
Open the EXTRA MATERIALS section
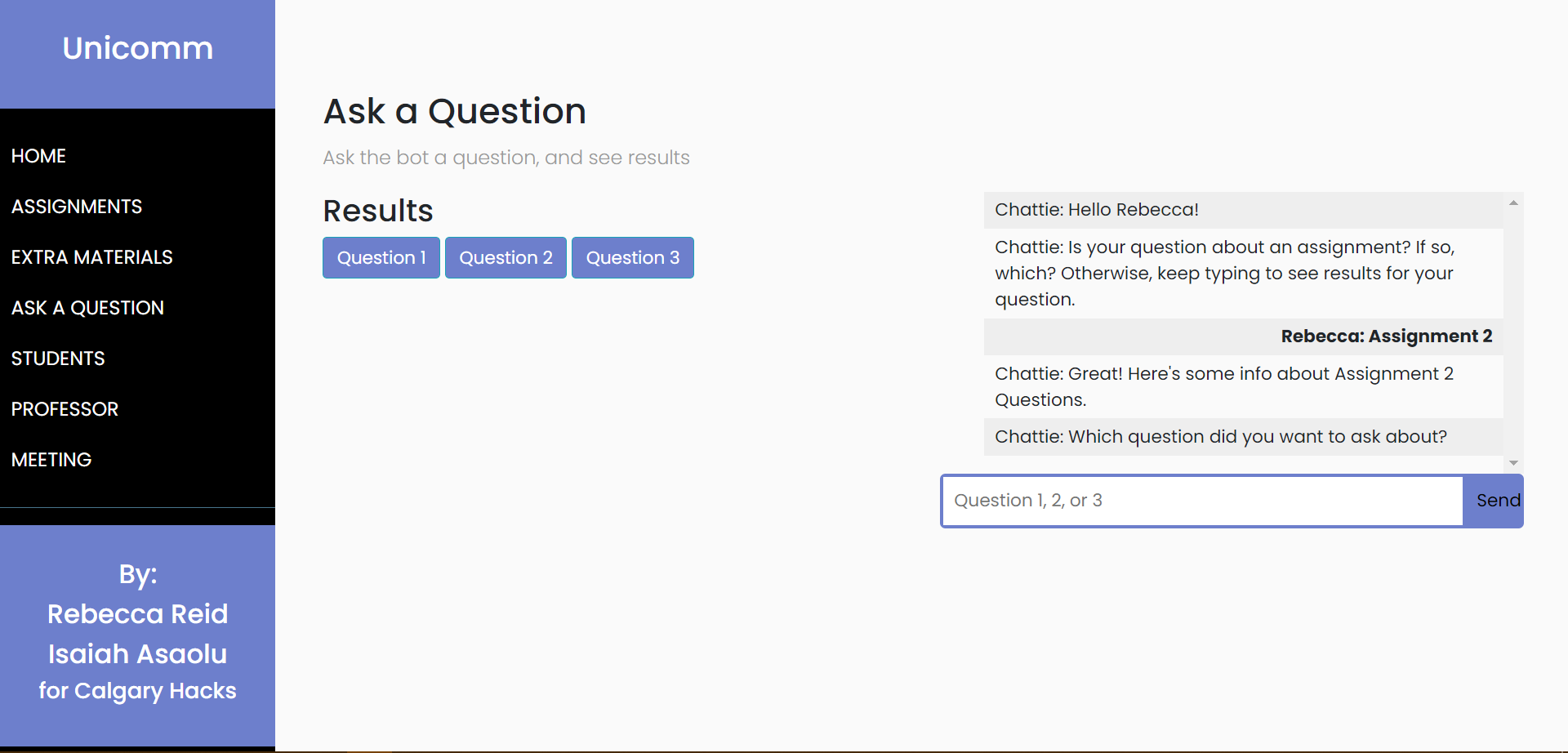tap(92, 257)
